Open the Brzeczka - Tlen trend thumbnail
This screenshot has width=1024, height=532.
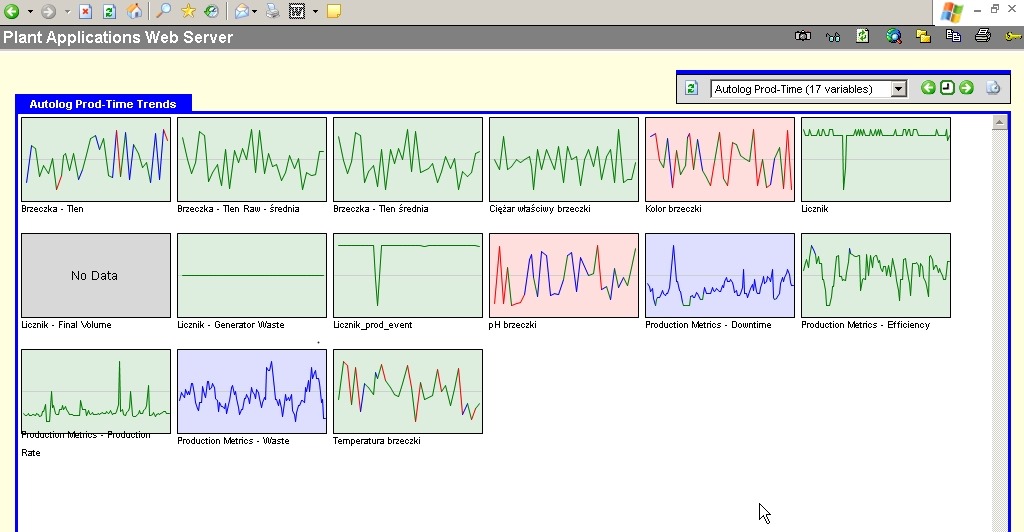tap(96, 159)
